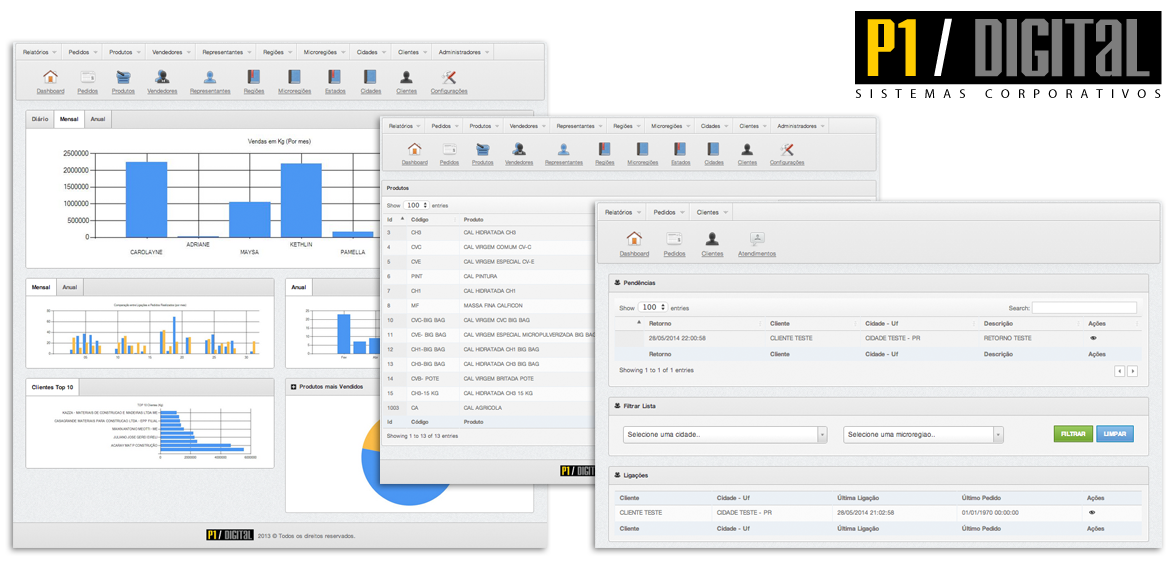
Task: Toggle sort on Código column header
Action: pos(420,218)
